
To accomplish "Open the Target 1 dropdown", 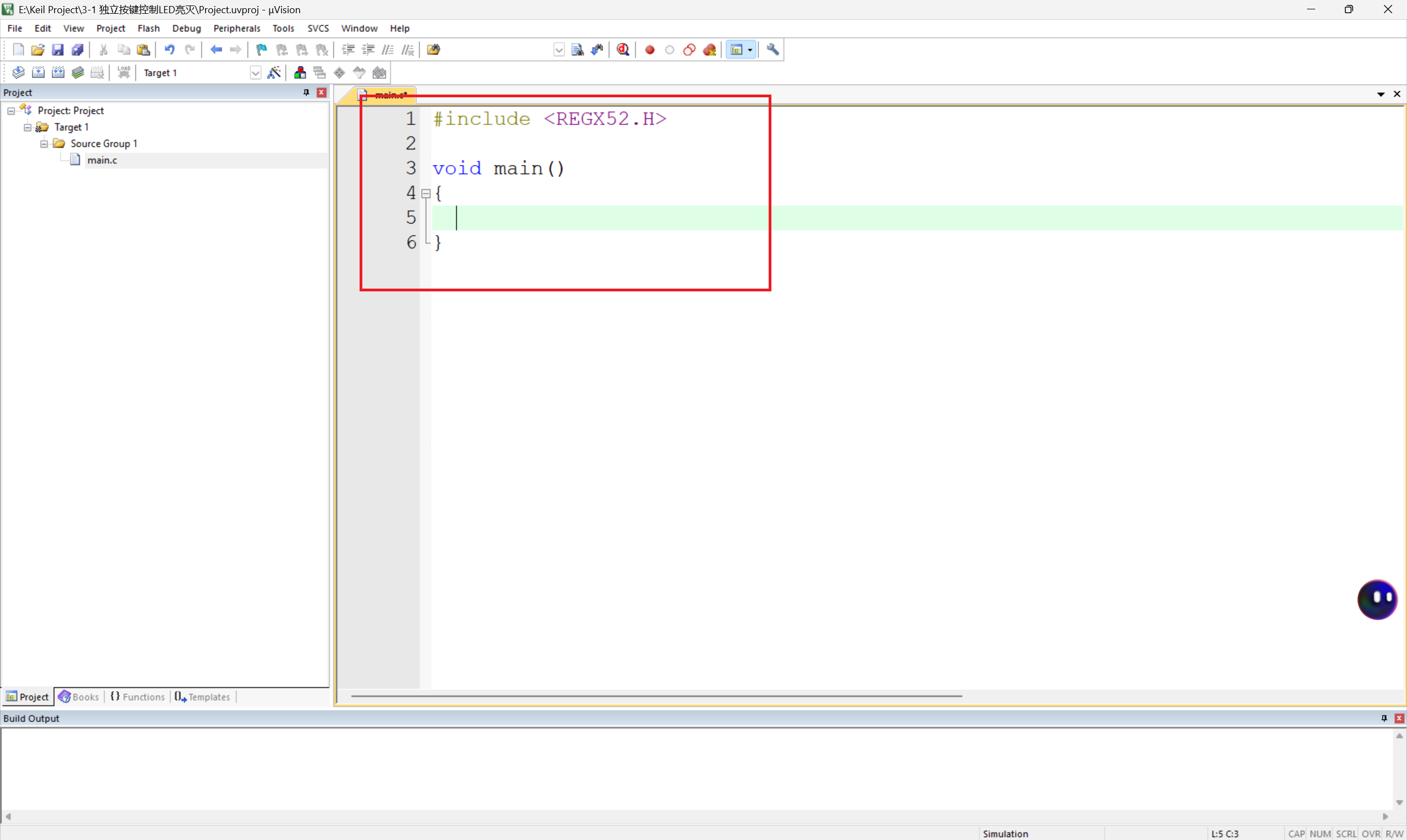I will click(255, 73).
